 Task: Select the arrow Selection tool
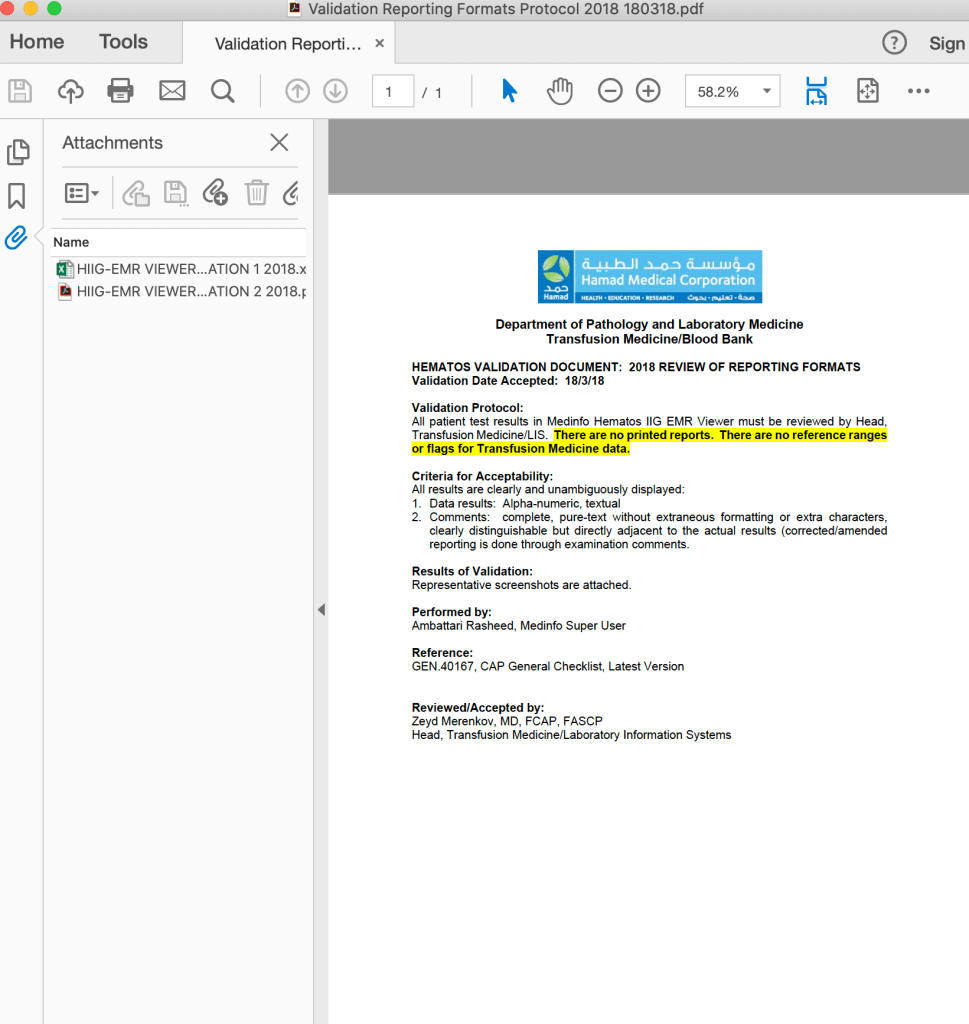509,91
